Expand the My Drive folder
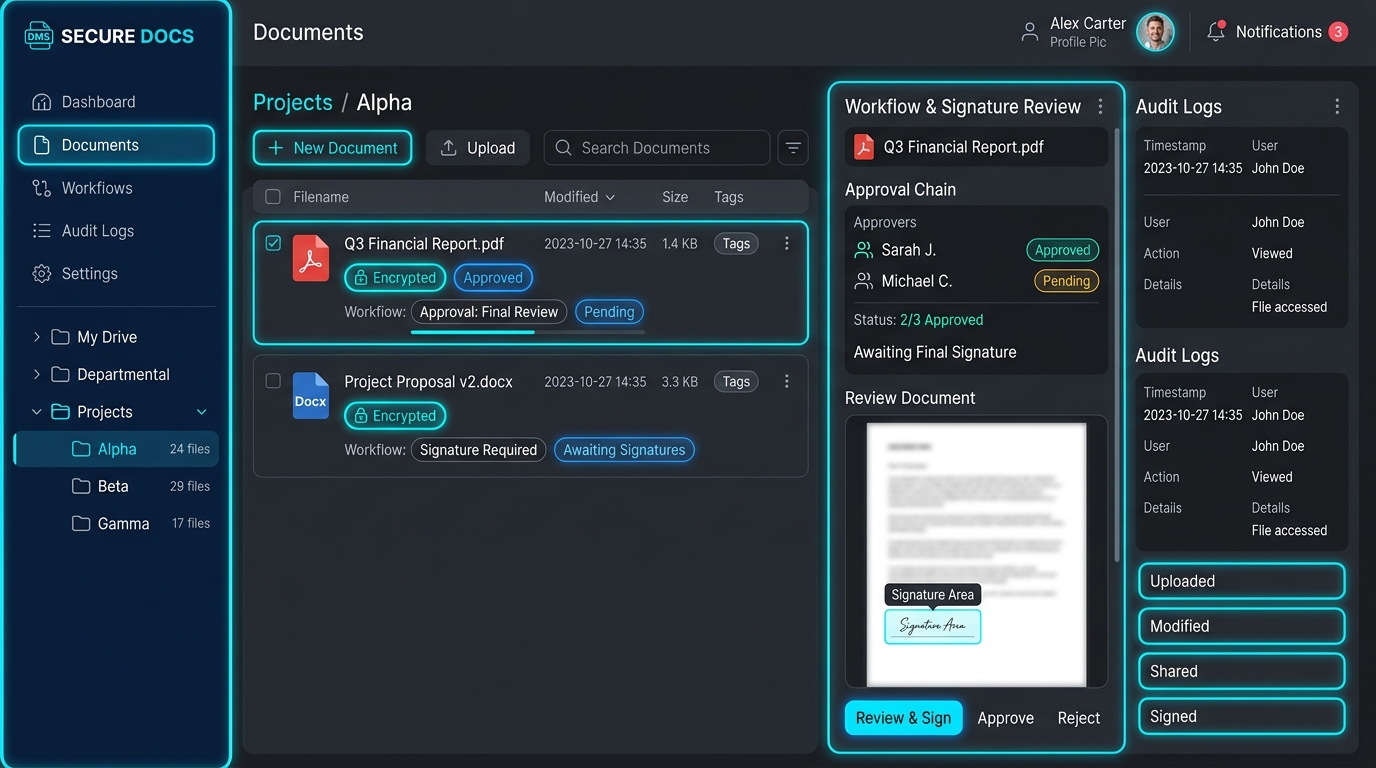 pos(37,337)
